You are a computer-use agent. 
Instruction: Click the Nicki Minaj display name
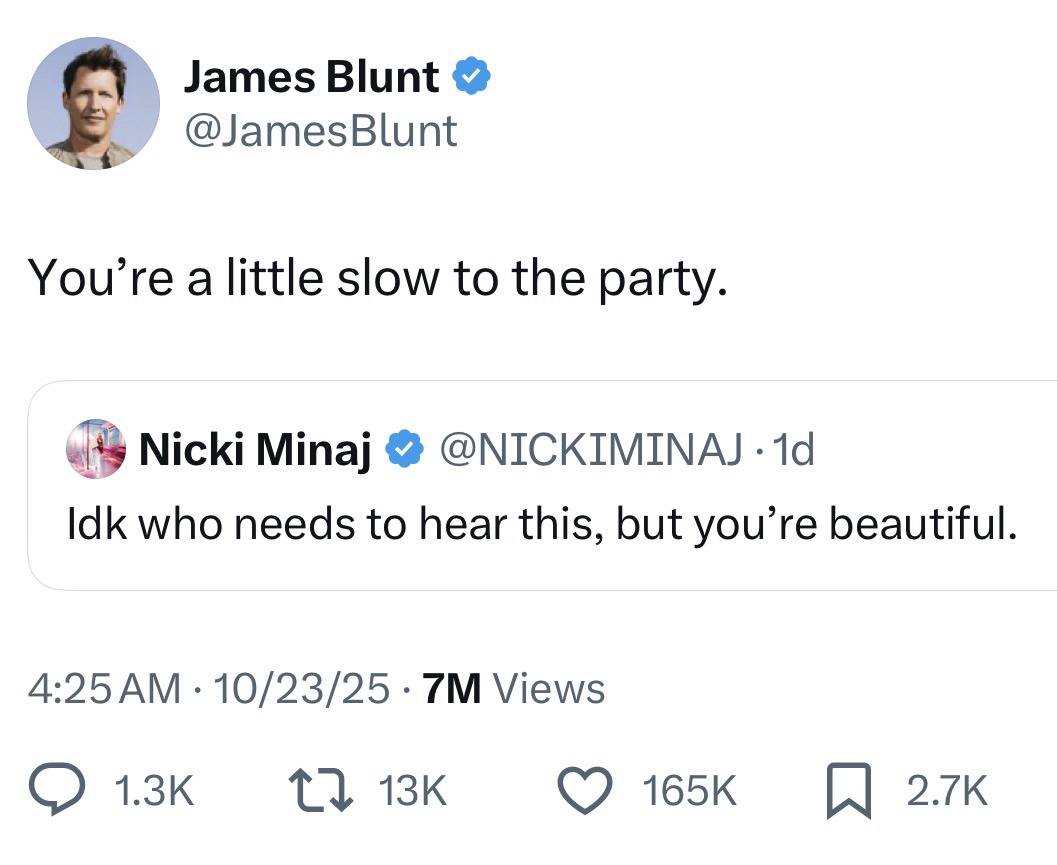pyautogui.click(x=255, y=451)
